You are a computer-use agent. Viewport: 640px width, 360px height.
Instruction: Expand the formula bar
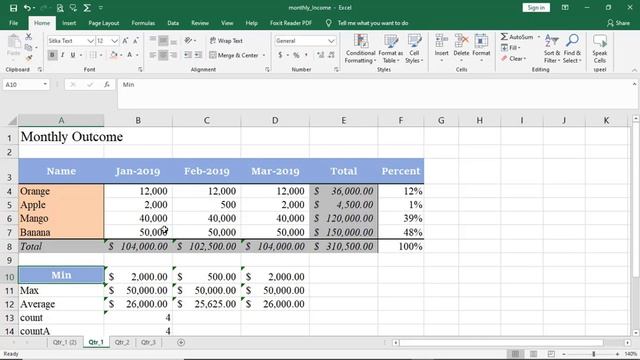634,84
